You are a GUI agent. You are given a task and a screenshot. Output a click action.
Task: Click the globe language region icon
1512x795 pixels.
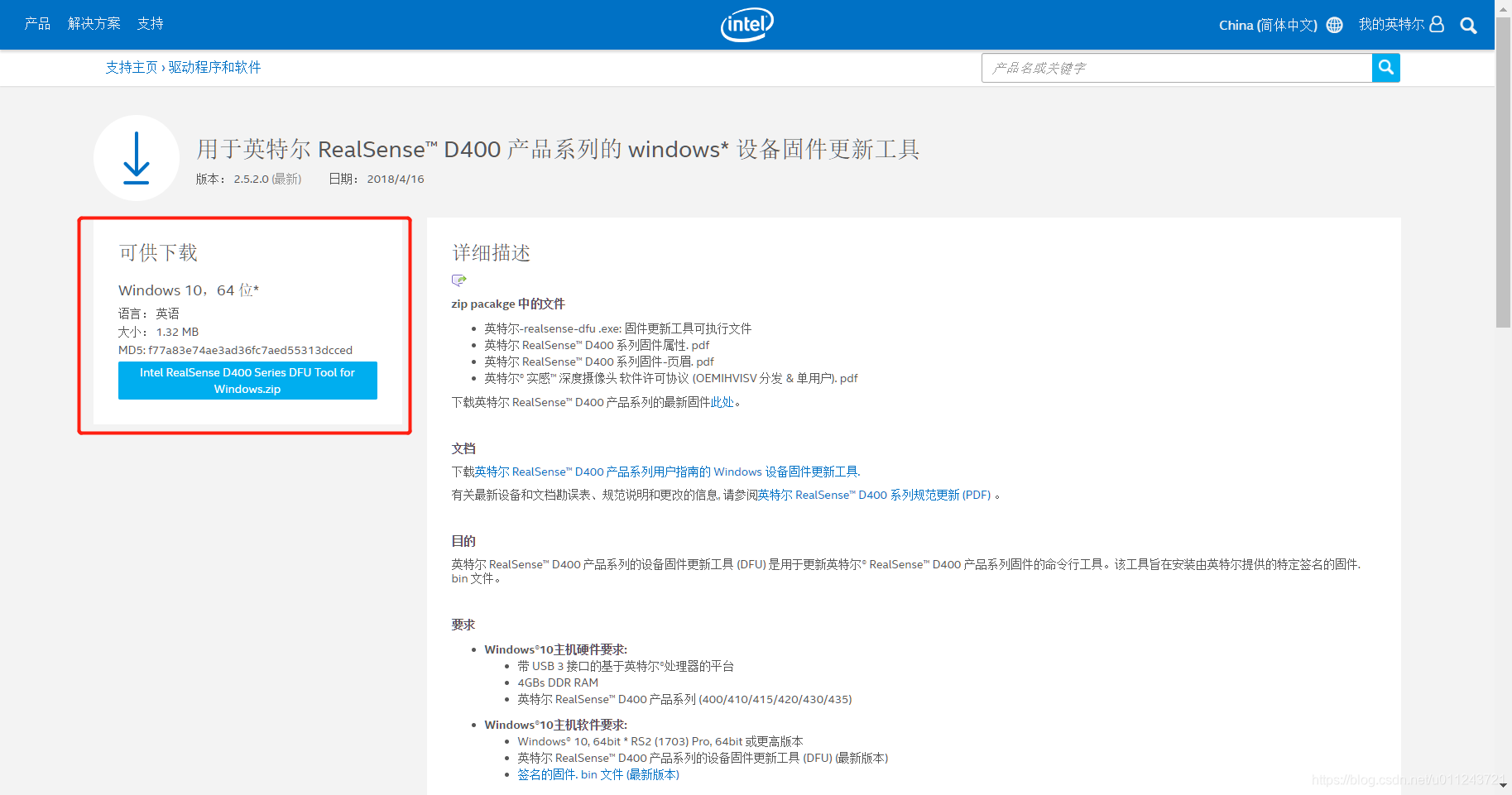[1334, 25]
